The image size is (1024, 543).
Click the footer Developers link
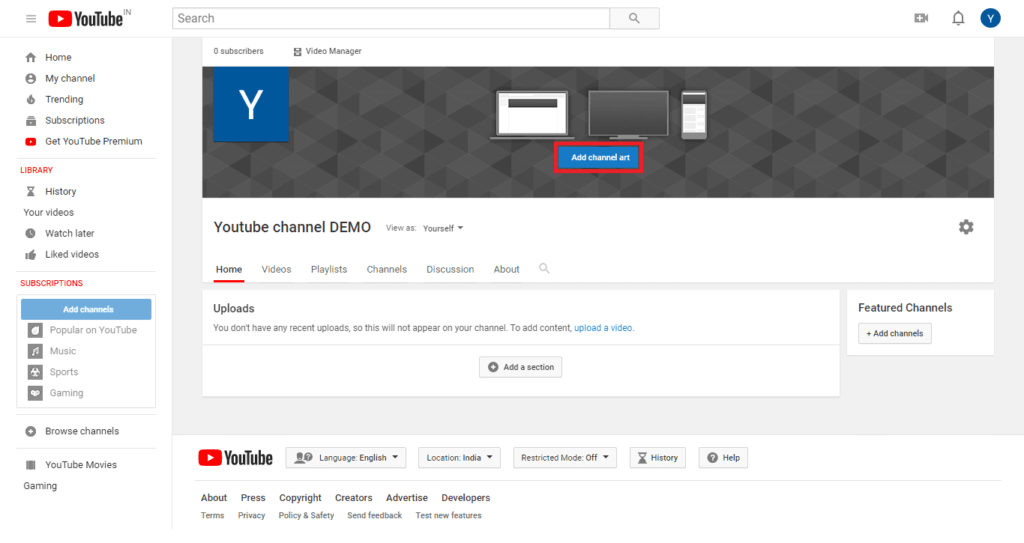click(x=466, y=498)
